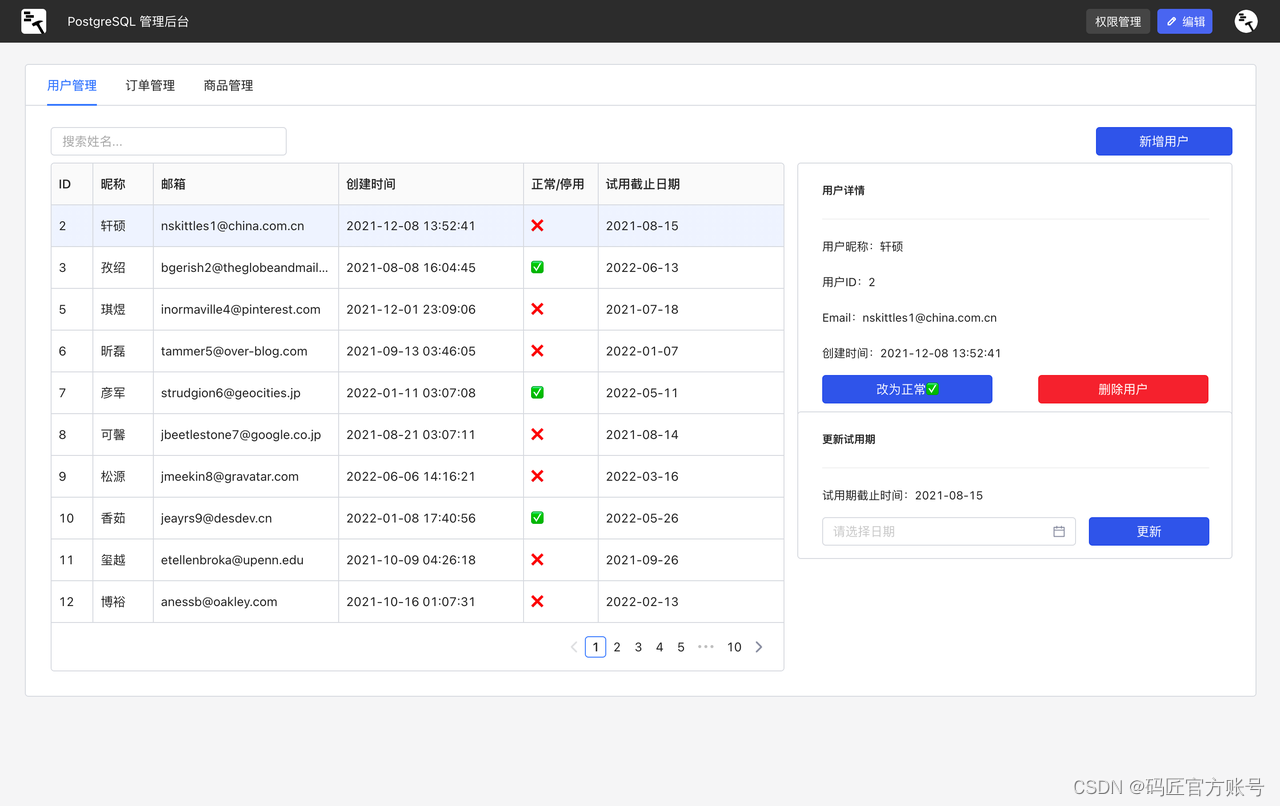Select current page 1 in pagination
The height and width of the screenshot is (806, 1280).
coord(596,647)
